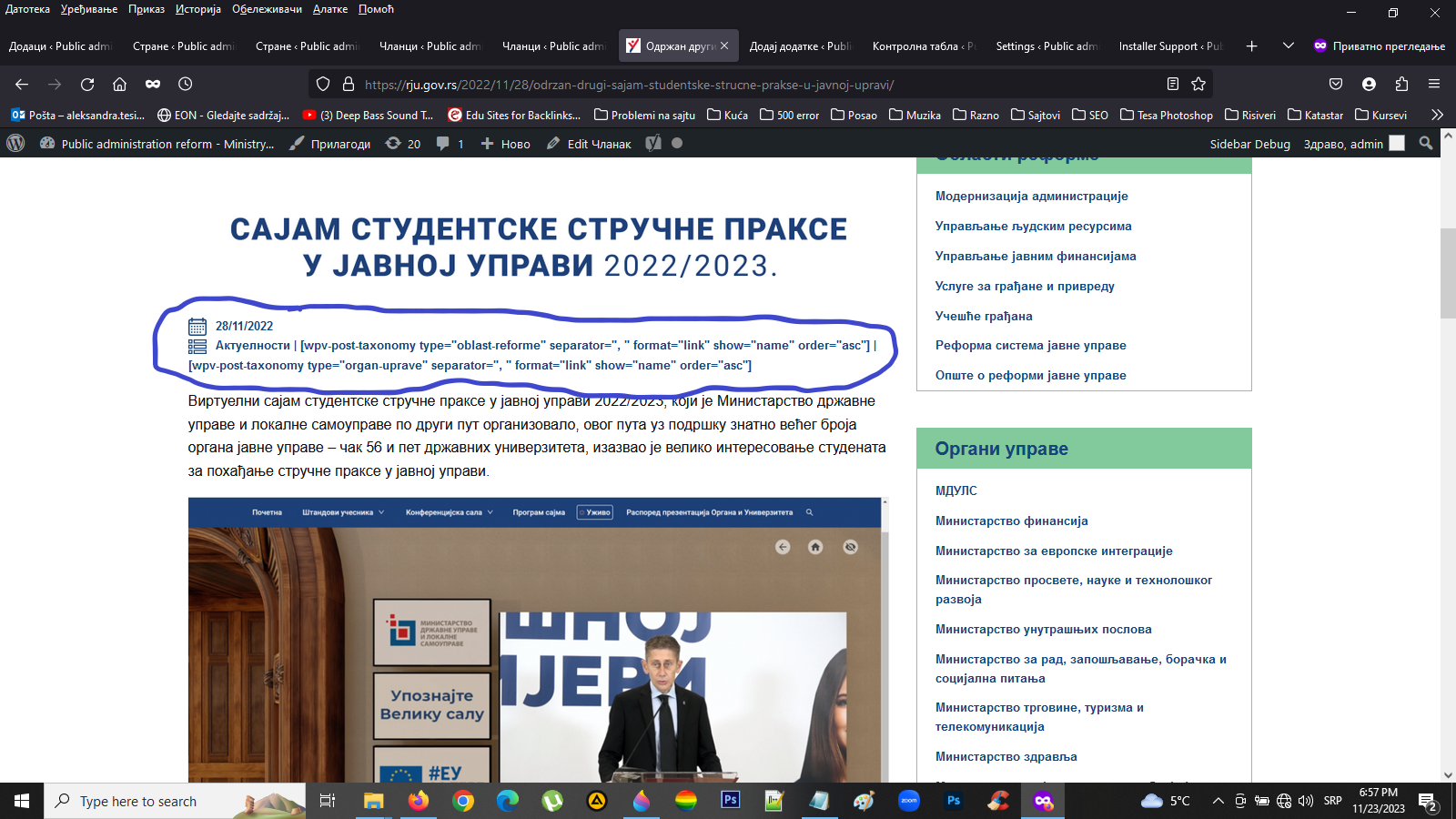Switch to the Installer Support tab
The height and width of the screenshot is (819, 1456).
(1169, 45)
